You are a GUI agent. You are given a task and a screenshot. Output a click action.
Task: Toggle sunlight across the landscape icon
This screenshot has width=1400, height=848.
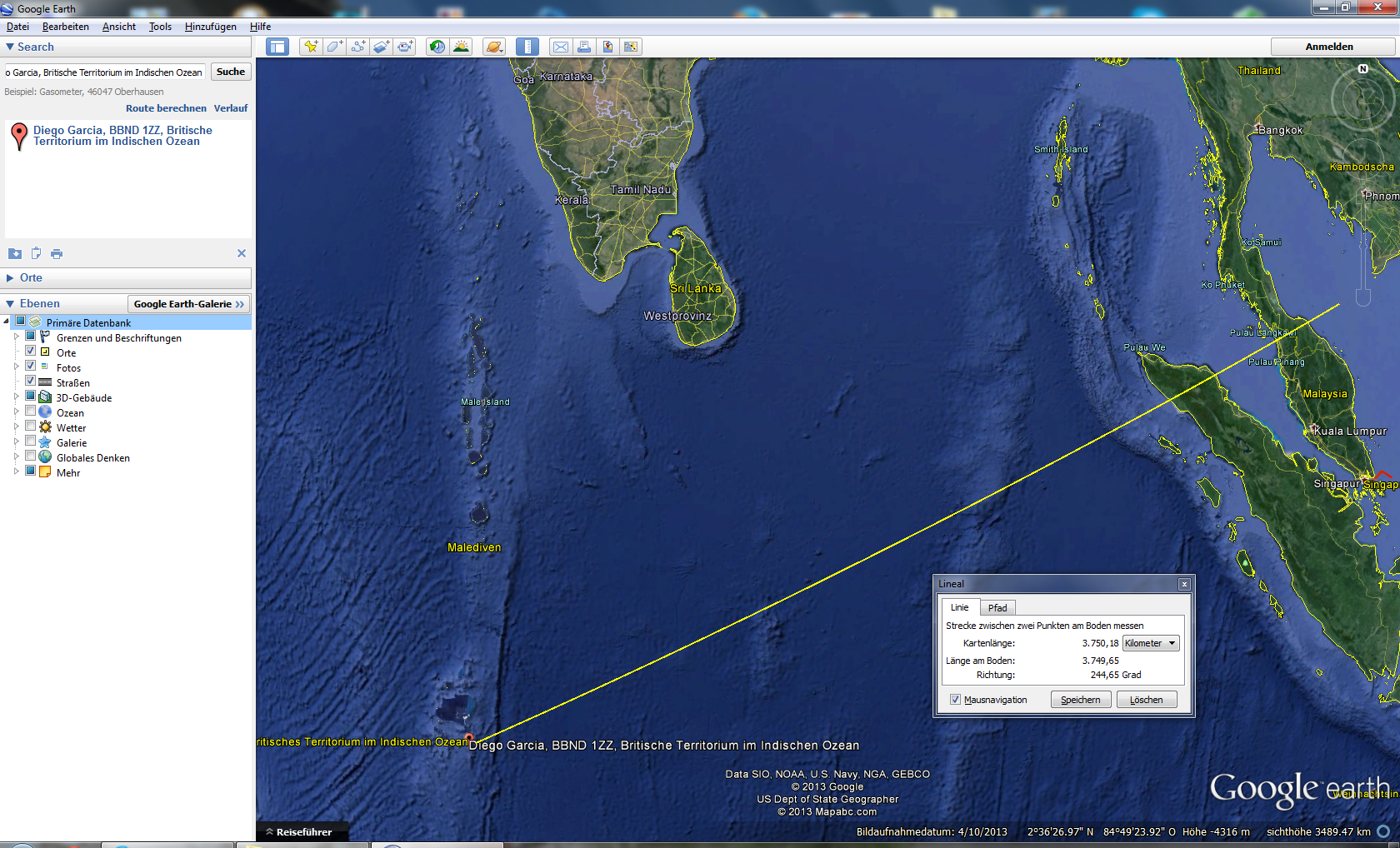tap(461, 47)
